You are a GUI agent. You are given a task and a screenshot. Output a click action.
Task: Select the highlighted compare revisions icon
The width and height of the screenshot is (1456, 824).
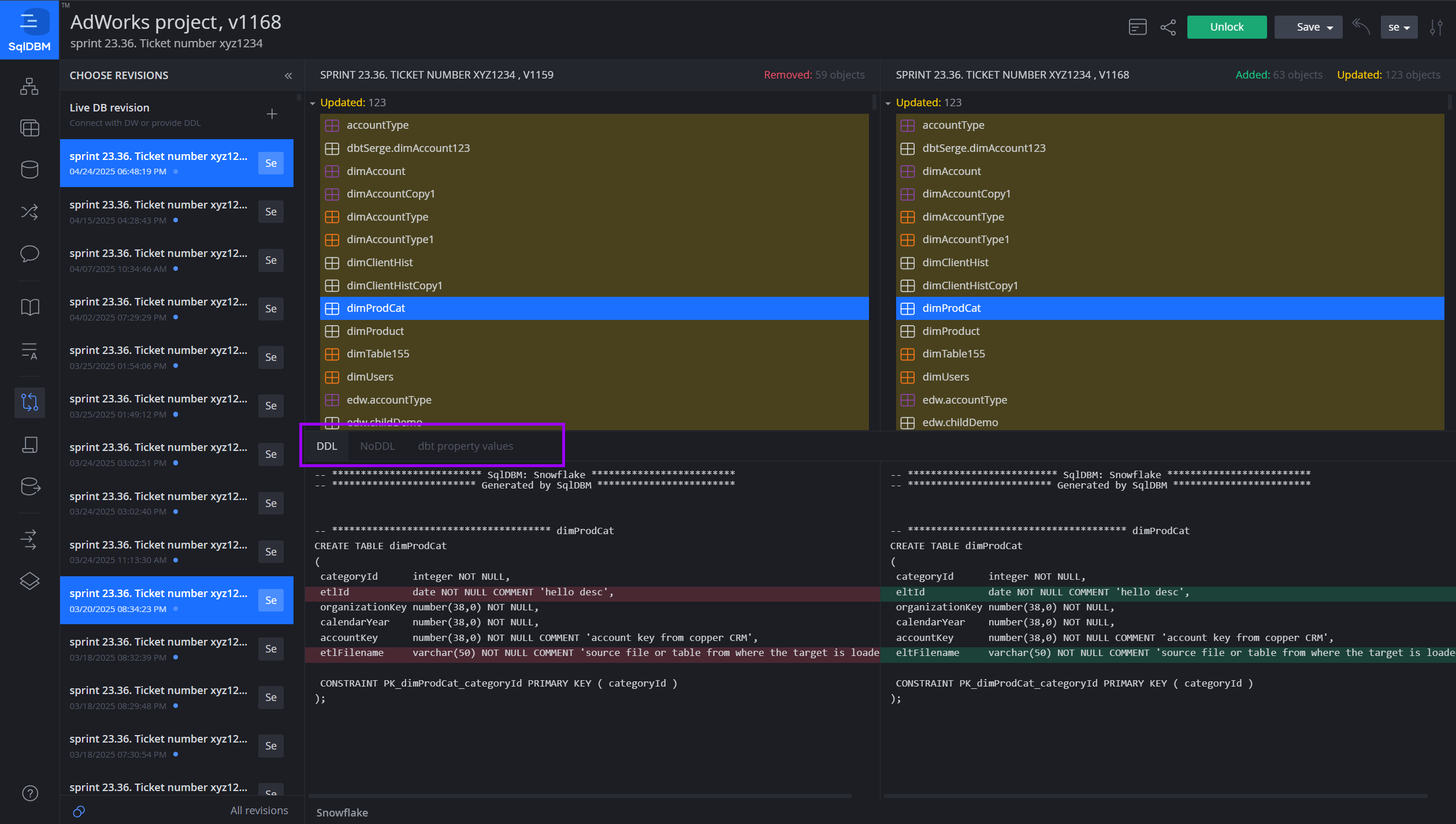tap(29, 402)
